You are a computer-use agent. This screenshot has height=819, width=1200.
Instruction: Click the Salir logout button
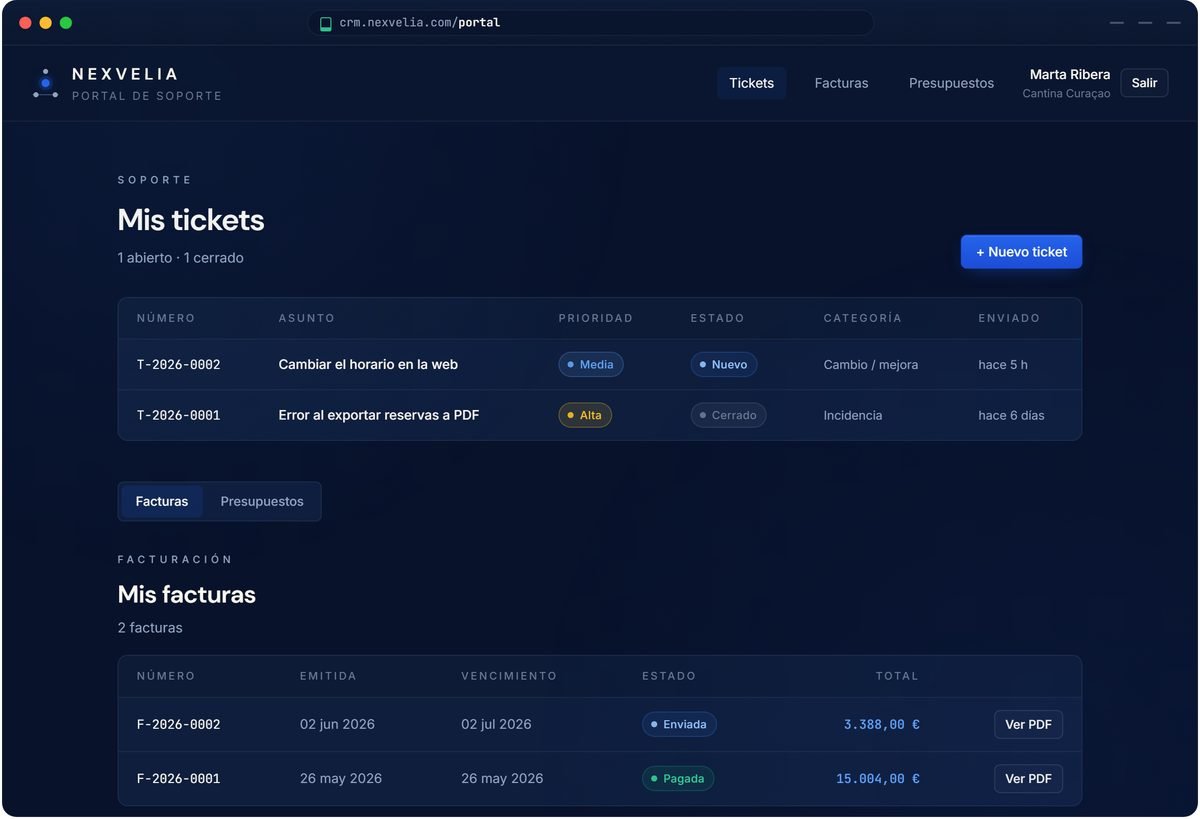click(x=1144, y=83)
